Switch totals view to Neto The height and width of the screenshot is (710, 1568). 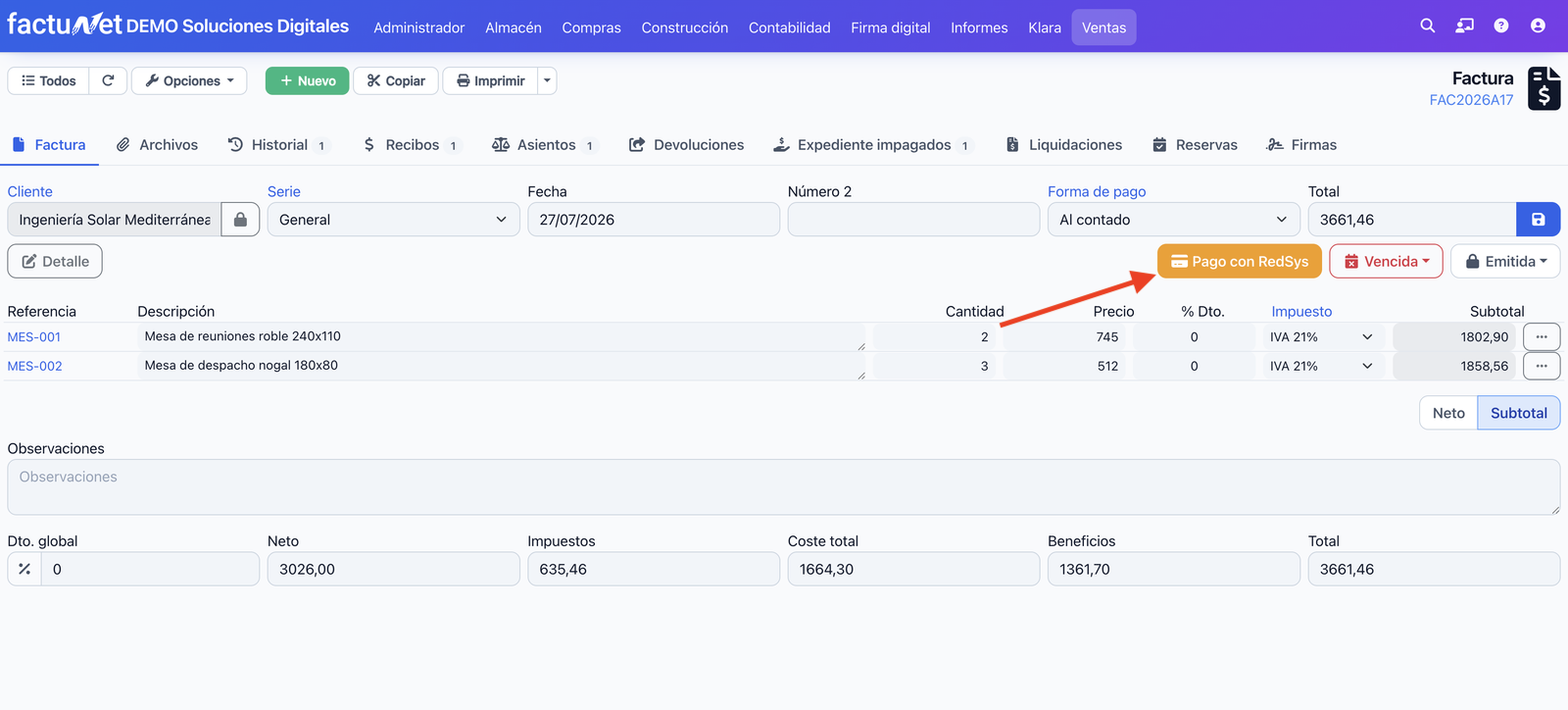(x=1448, y=413)
